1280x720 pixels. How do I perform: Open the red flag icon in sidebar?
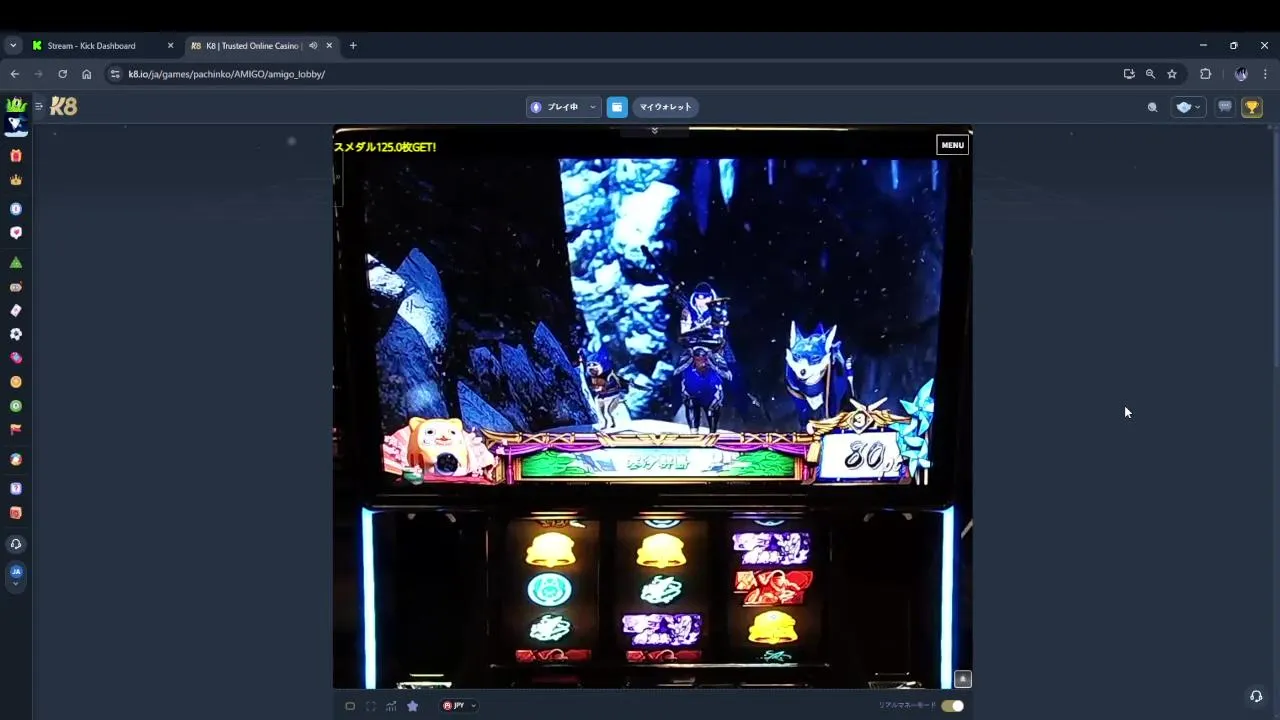tap(15, 430)
